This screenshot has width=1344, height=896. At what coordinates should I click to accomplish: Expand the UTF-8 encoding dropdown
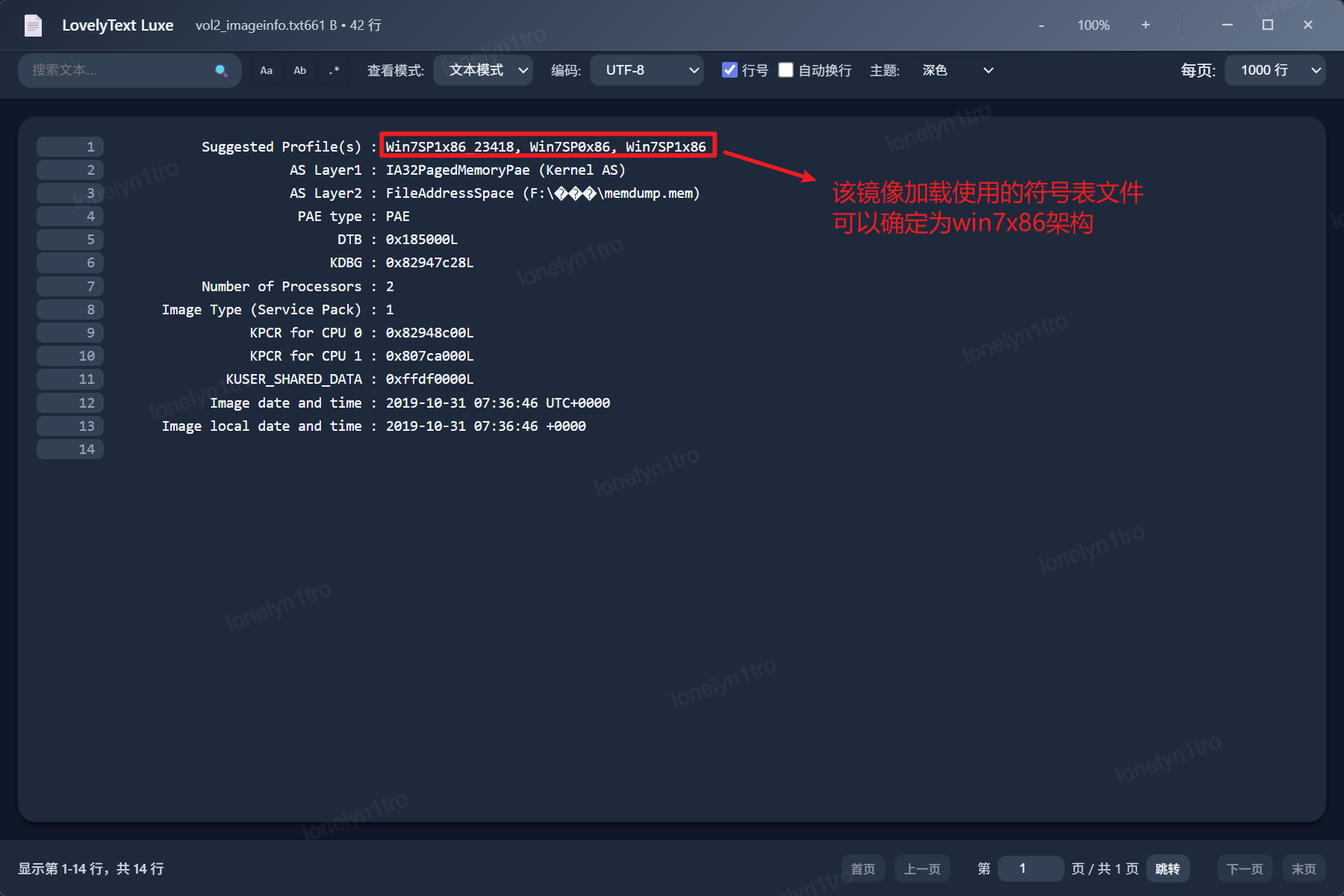tap(647, 70)
